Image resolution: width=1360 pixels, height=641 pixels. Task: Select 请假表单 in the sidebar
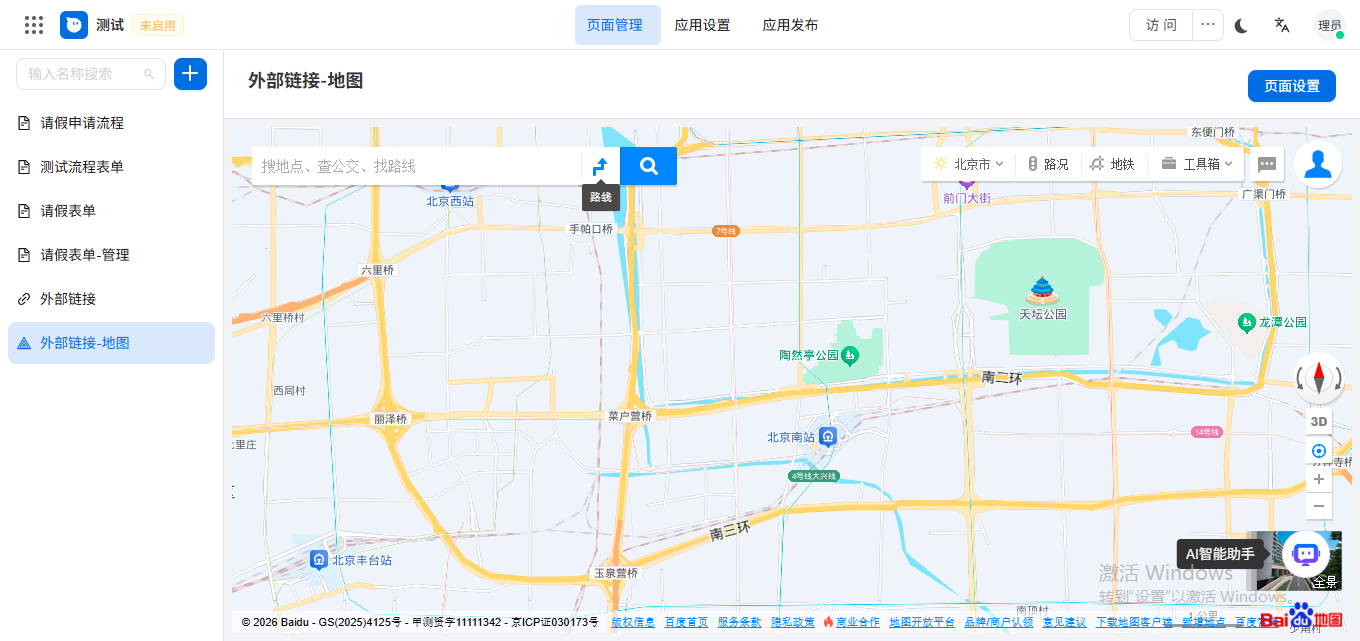[x=111, y=211]
